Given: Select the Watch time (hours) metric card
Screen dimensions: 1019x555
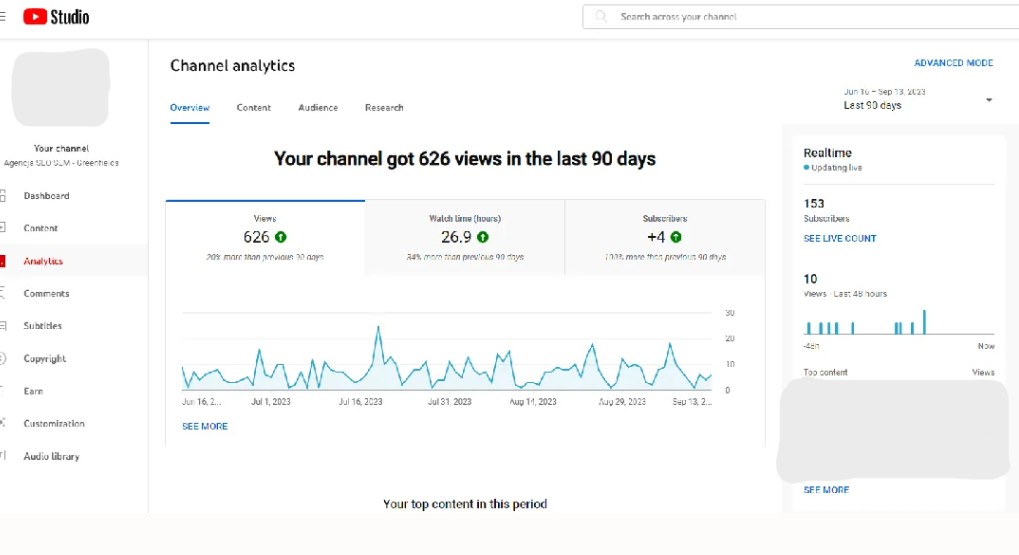Looking at the screenshot, I should pyautogui.click(x=465, y=236).
